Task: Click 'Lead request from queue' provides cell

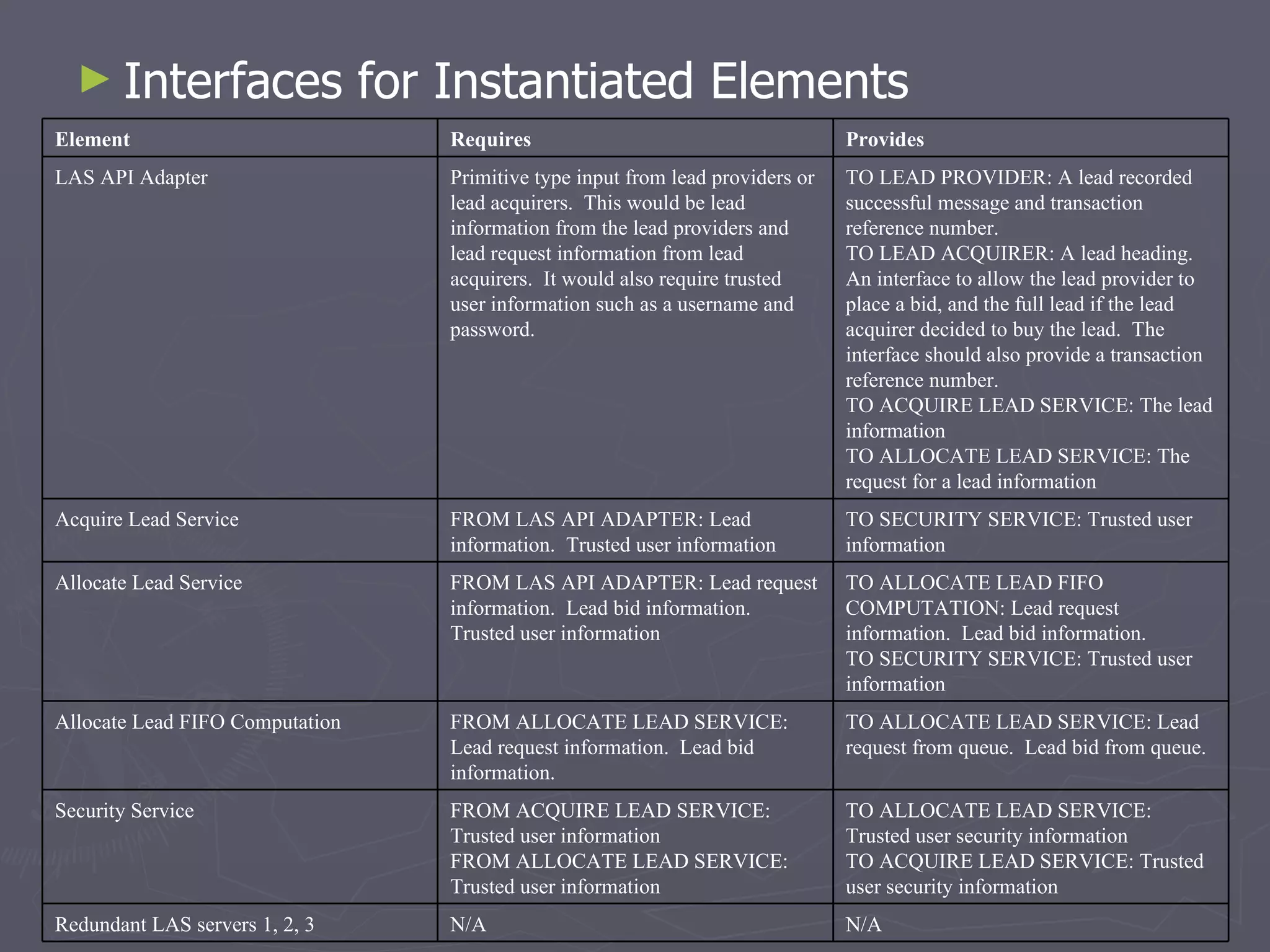Action: [x=1031, y=746]
